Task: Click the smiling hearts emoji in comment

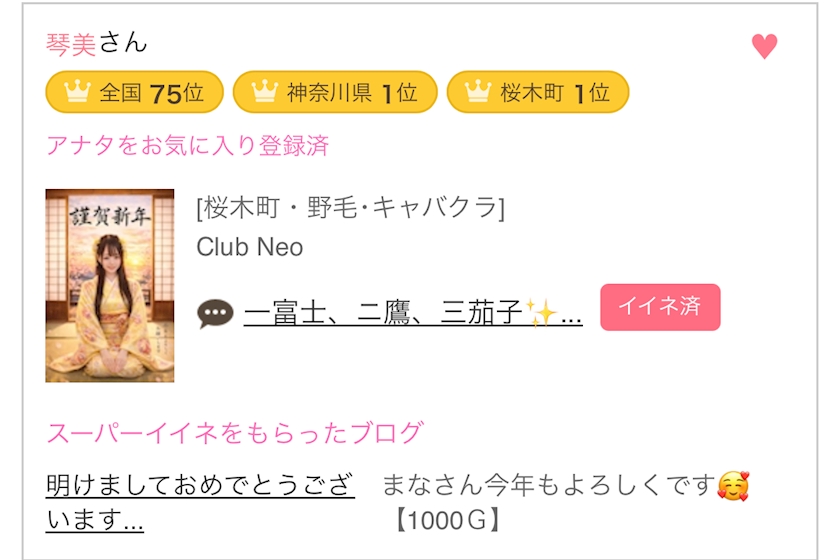Action: (733, 487)
